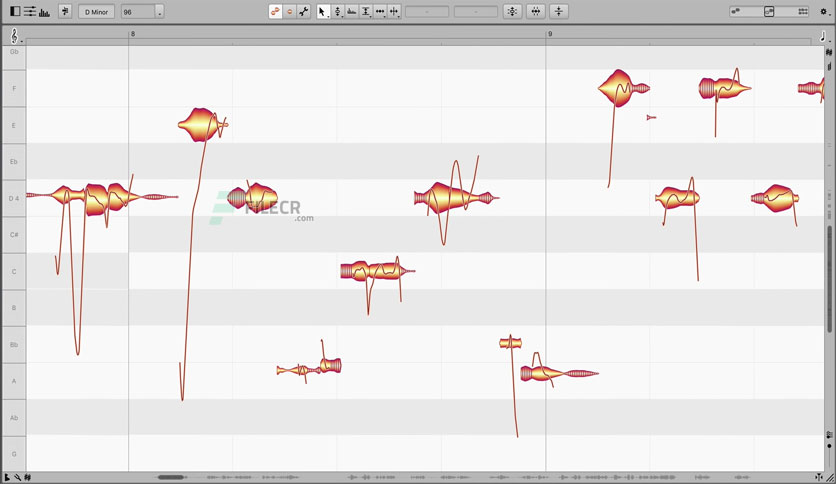
Task: Select the tiny note fragment below F blobs
Action: click(x=651, y=117)
